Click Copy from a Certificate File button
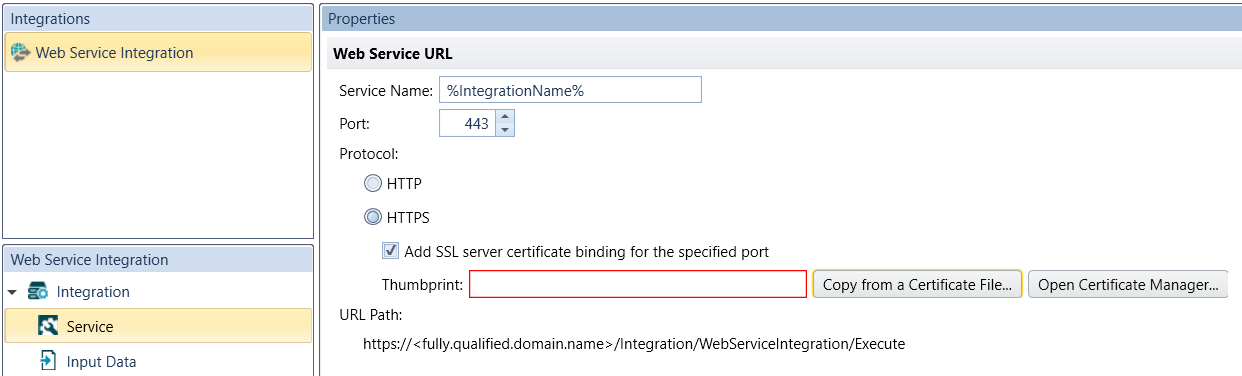The image size is (1242, 376). coord(917,285)
